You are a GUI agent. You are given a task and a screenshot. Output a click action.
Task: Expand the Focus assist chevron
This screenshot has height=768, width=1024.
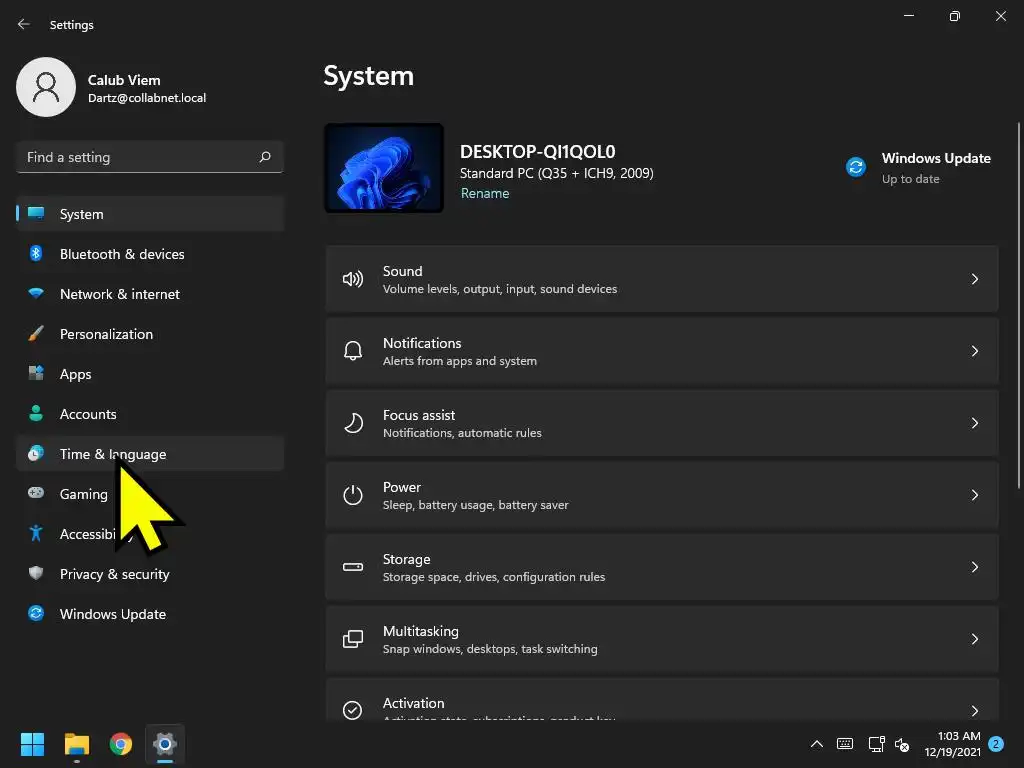[974, 423]
